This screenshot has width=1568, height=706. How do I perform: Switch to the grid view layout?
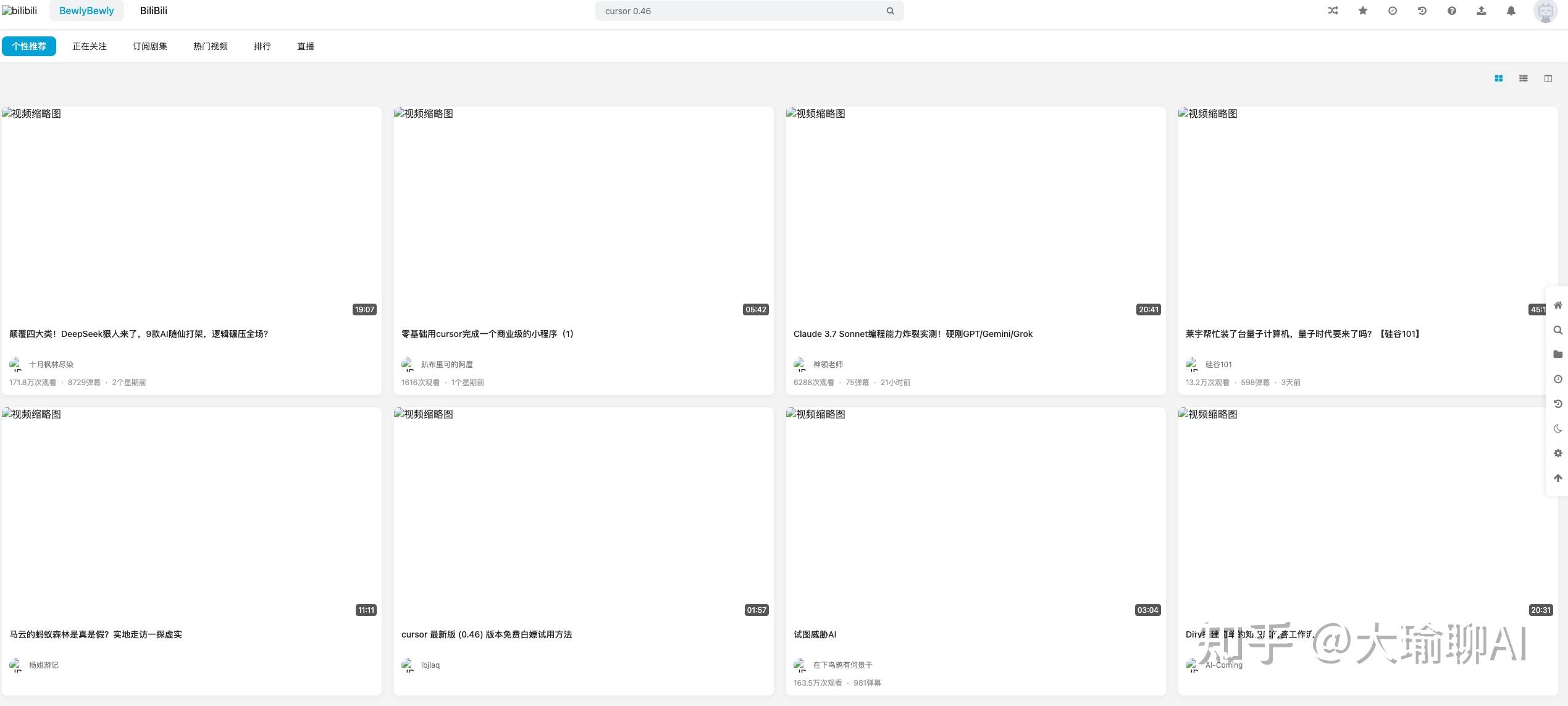[1498, 78]
